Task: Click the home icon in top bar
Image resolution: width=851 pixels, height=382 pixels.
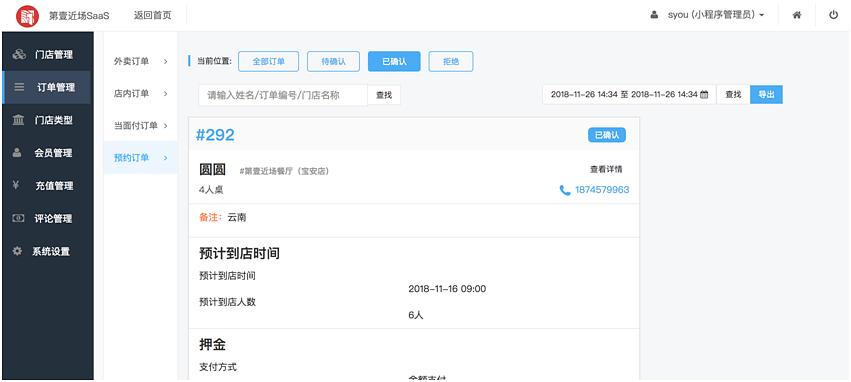Action: tap(797, 15)
